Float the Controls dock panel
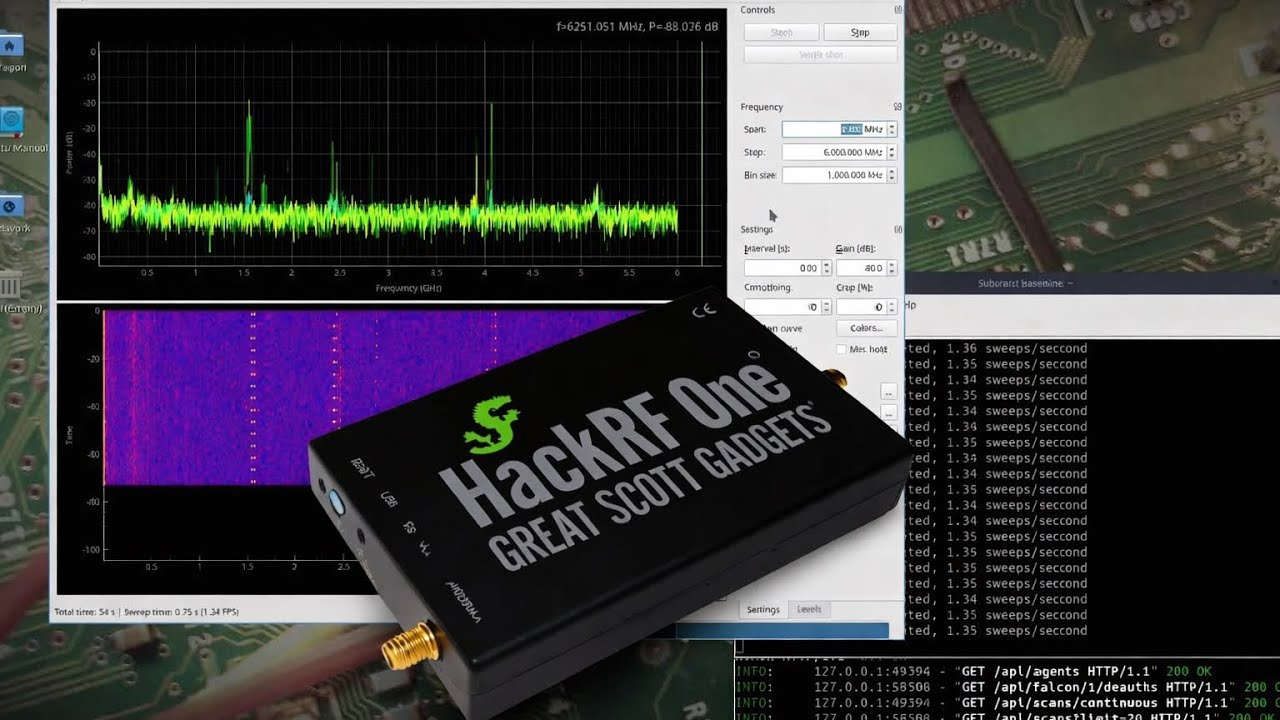 pyautogui.click(x=897, y=10)
